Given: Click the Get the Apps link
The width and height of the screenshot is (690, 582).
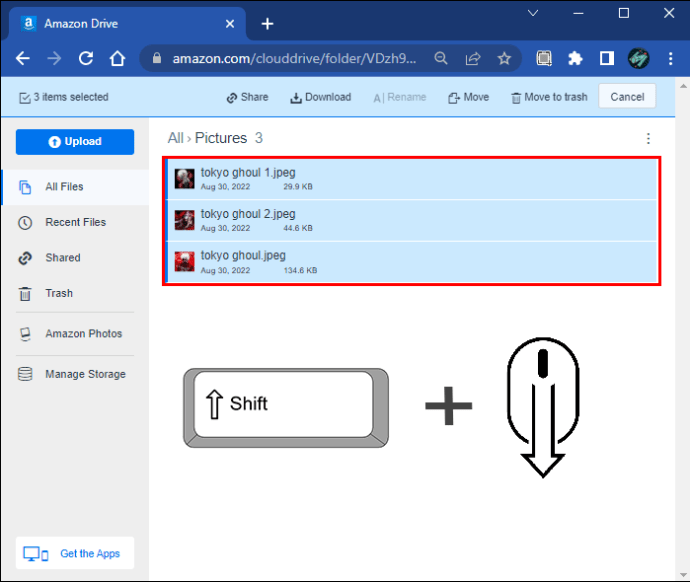Looking at the screenshot, I should (90, 554).
